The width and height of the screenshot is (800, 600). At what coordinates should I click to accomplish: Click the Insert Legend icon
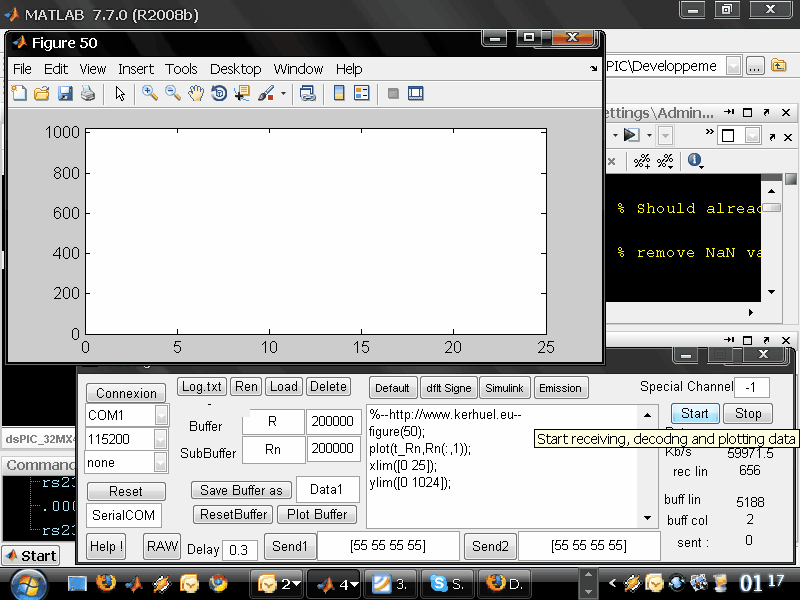[361, 93]
